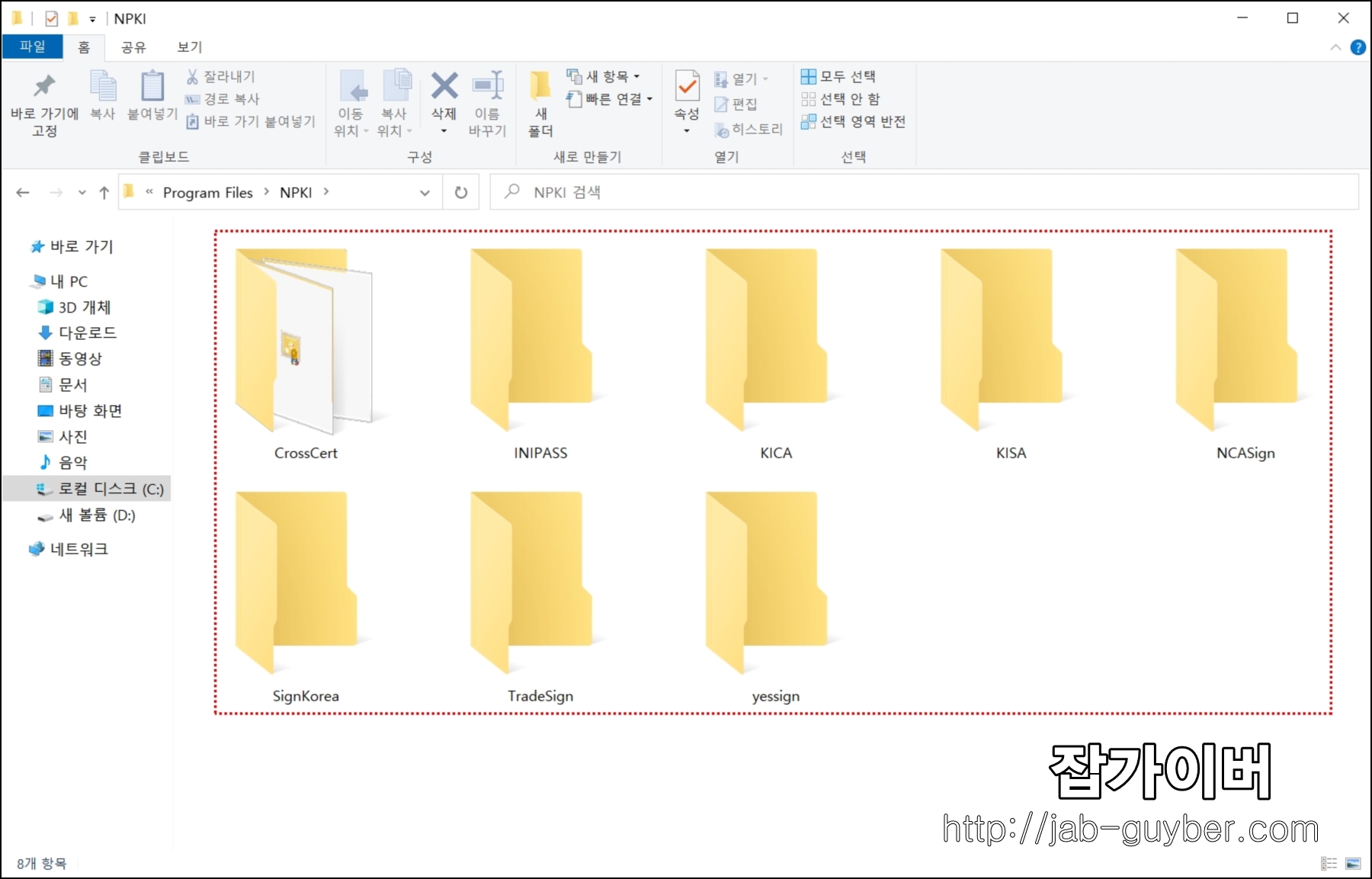Click inside the NPKI 검색 search box
Viewport: 1372px width, 879px height.
(686, 192)
